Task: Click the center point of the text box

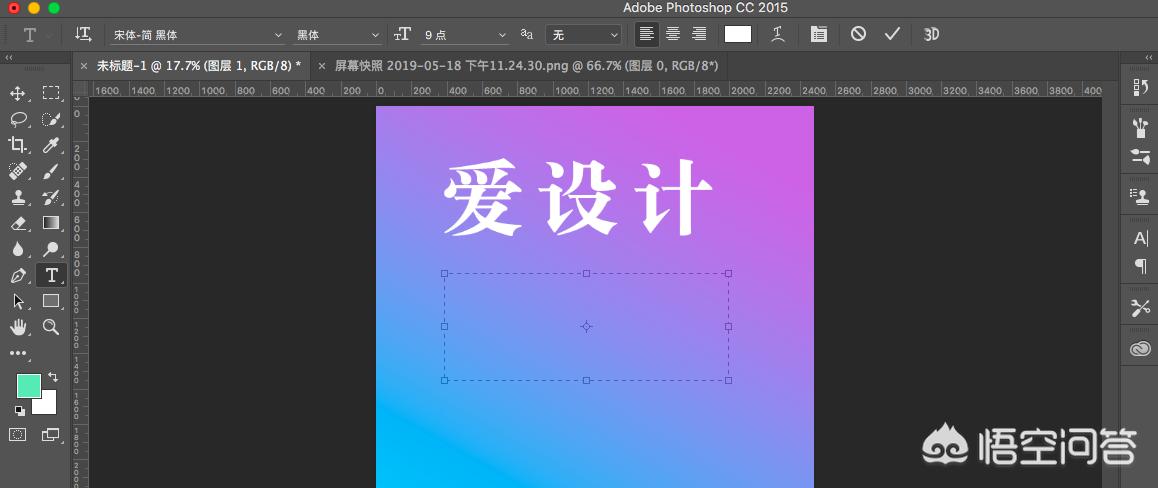Action: point(586,326)
